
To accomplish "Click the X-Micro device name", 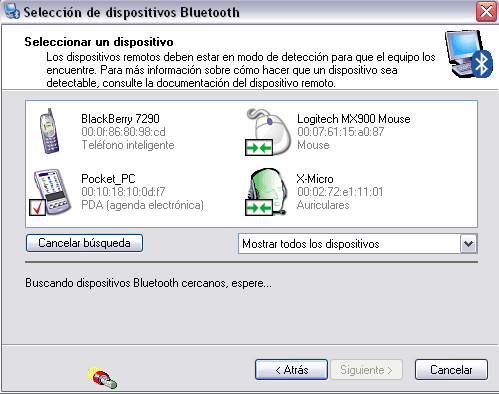I will pos(315,179).
